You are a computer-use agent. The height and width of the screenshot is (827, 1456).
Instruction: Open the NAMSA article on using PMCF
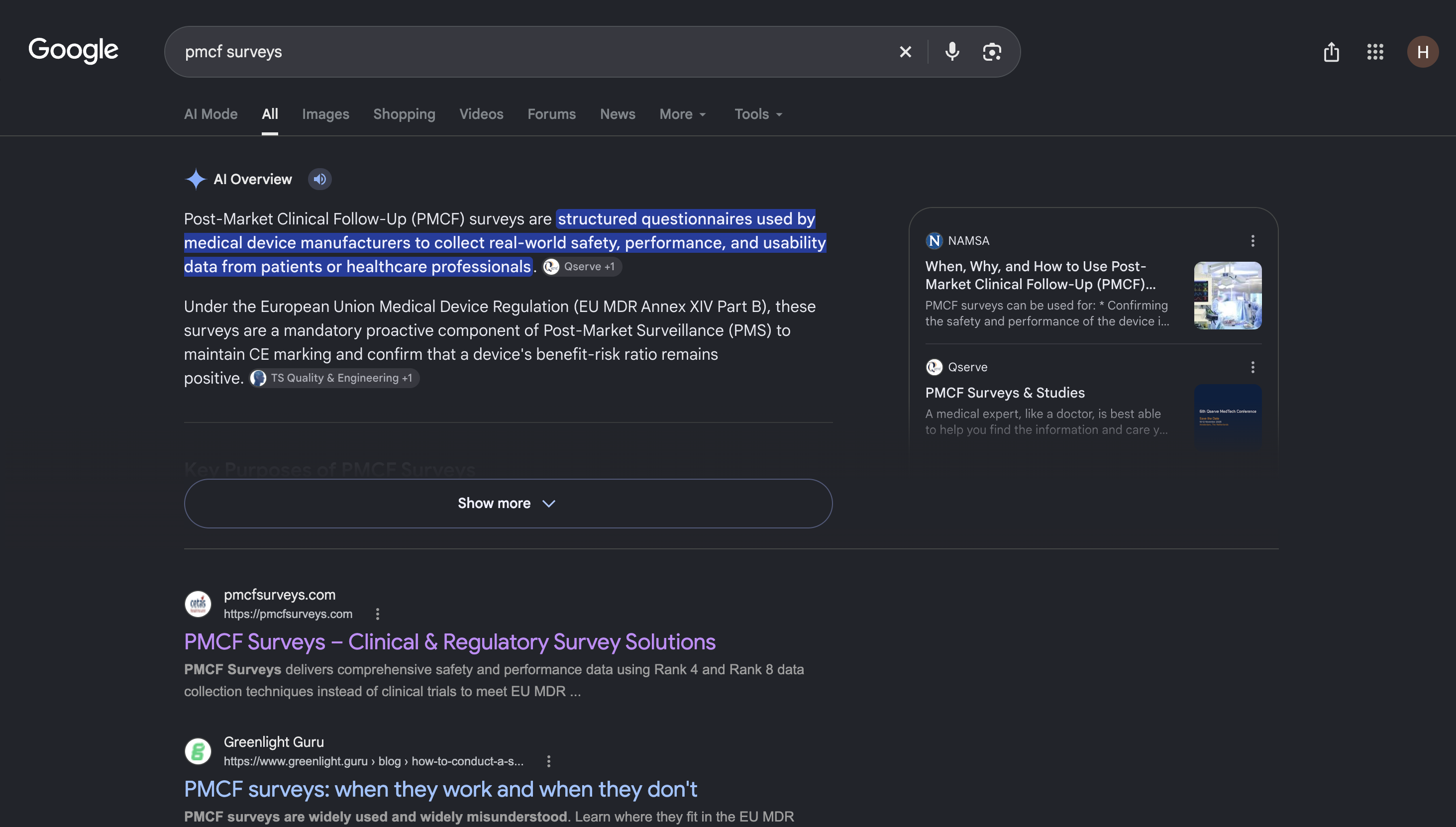[1040, 275]
